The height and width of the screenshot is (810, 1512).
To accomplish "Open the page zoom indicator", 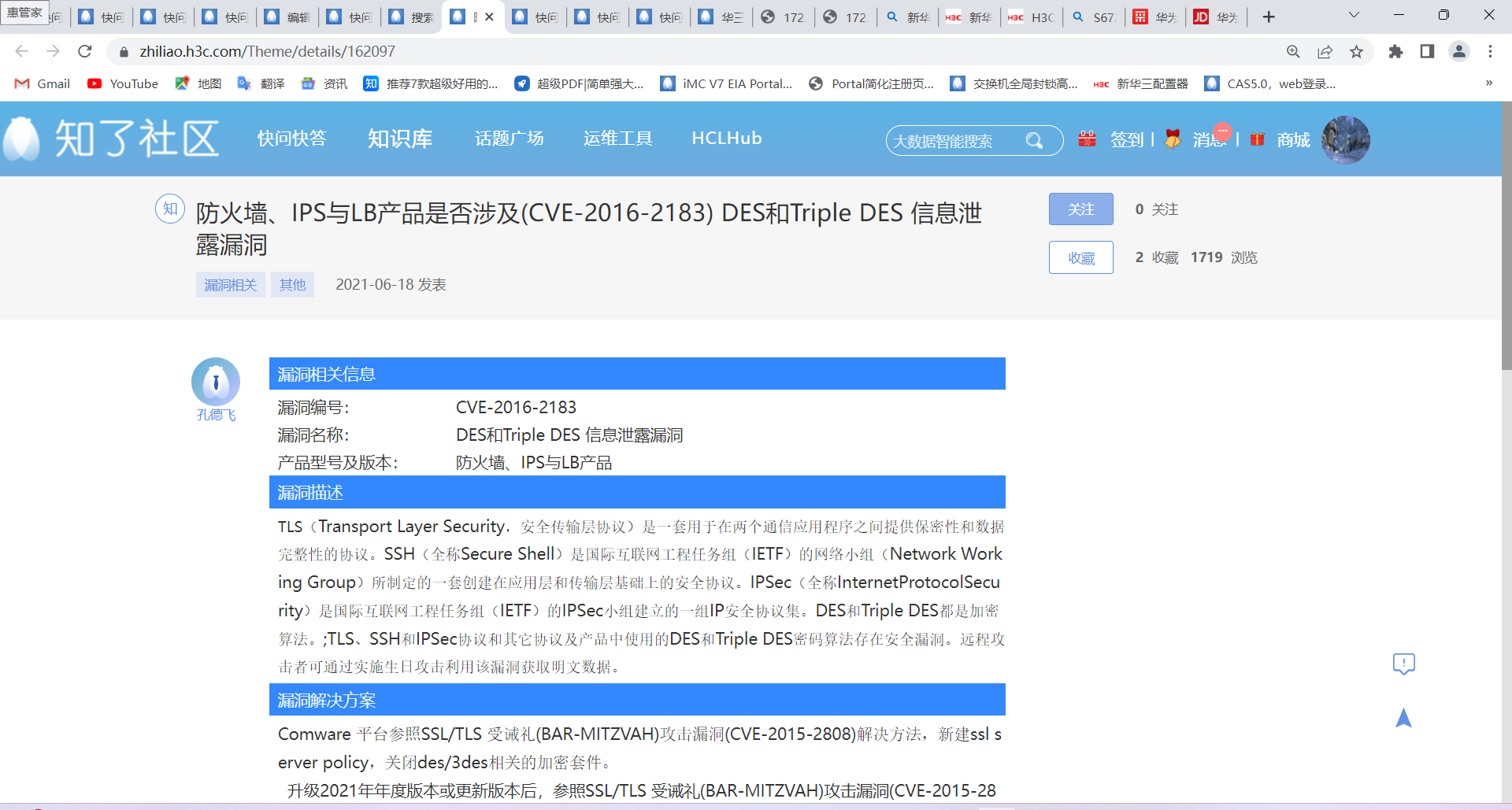I will 1293,51.
